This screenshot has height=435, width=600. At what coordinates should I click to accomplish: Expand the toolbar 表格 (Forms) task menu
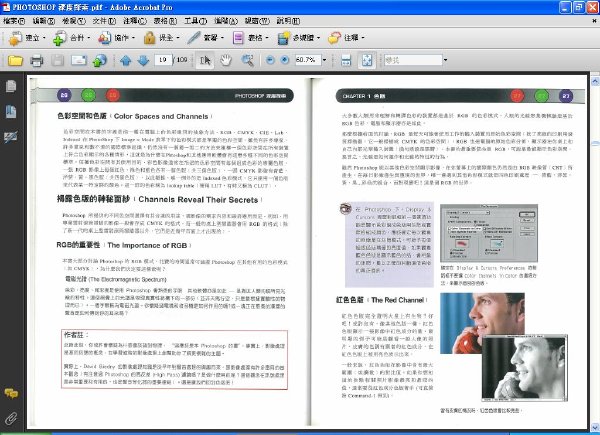pyautogui.click(x=251, y=38)
